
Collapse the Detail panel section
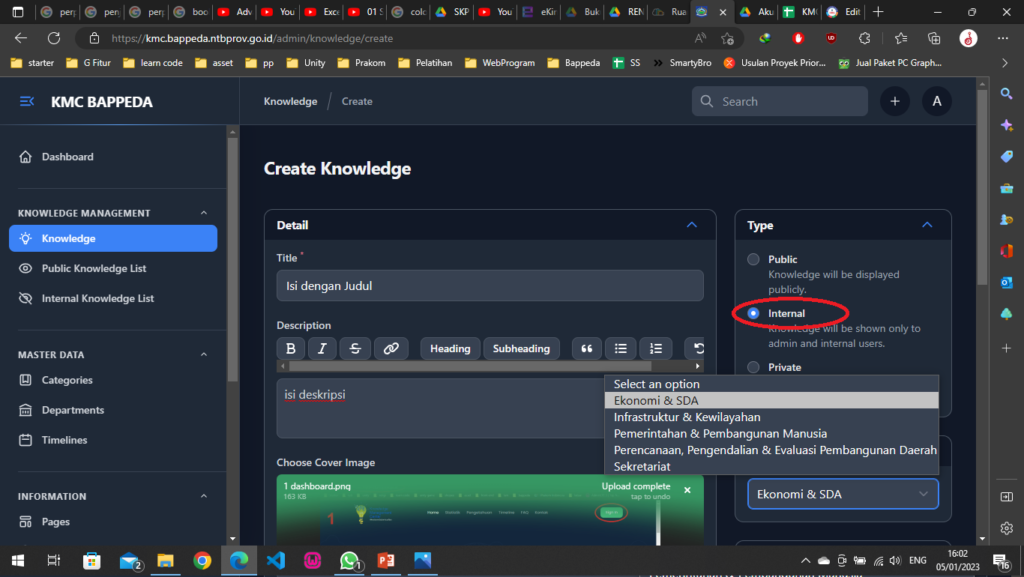pos(691,225)
